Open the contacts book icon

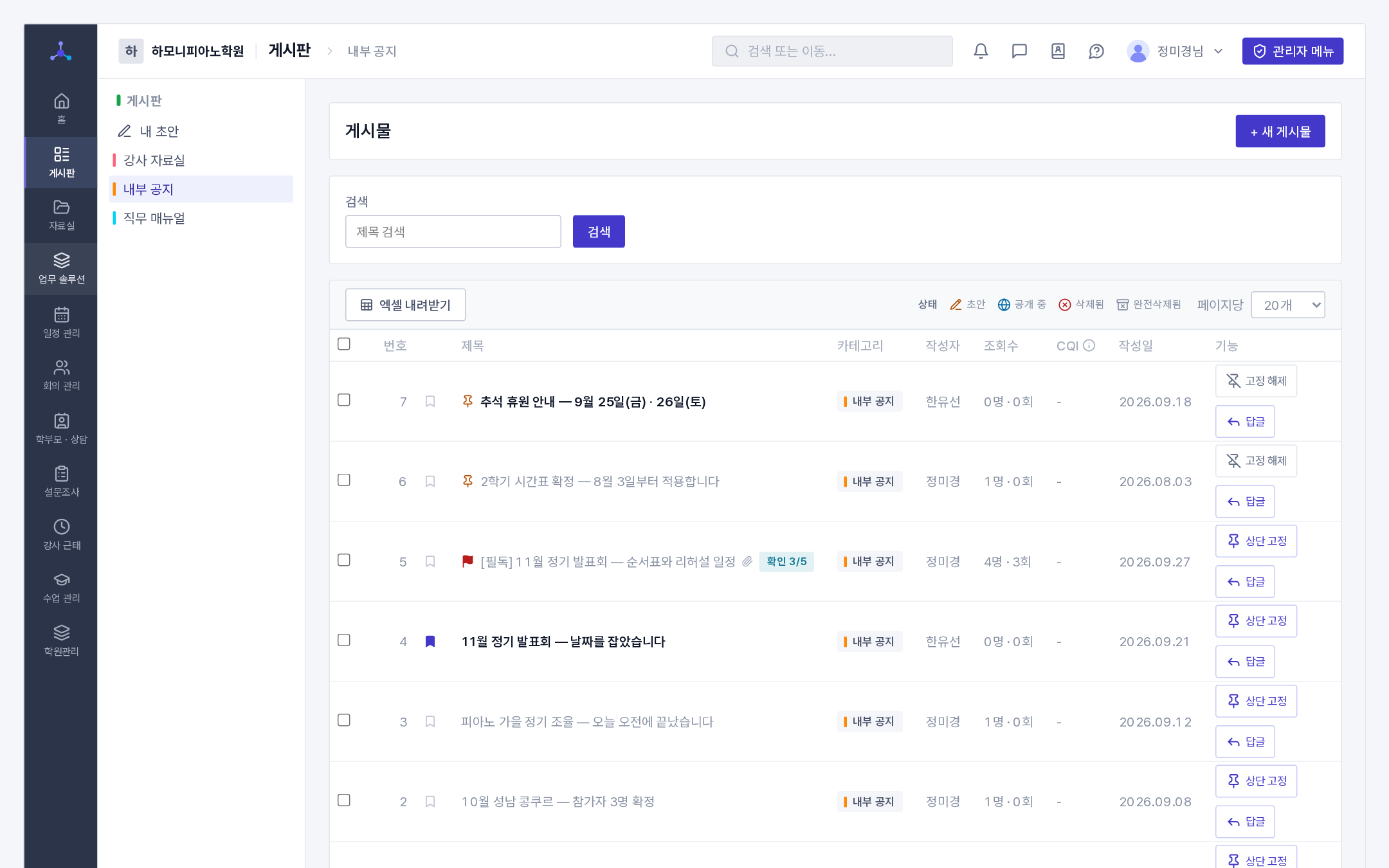click(x=1058, y=51)
